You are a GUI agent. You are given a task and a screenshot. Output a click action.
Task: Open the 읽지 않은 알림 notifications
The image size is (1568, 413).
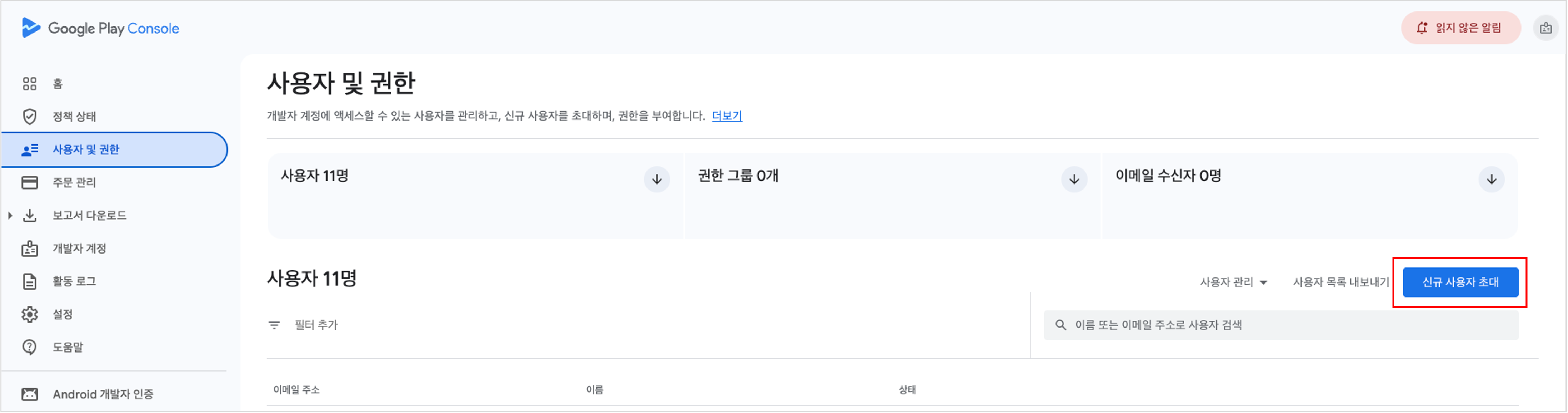[1461, 28]
